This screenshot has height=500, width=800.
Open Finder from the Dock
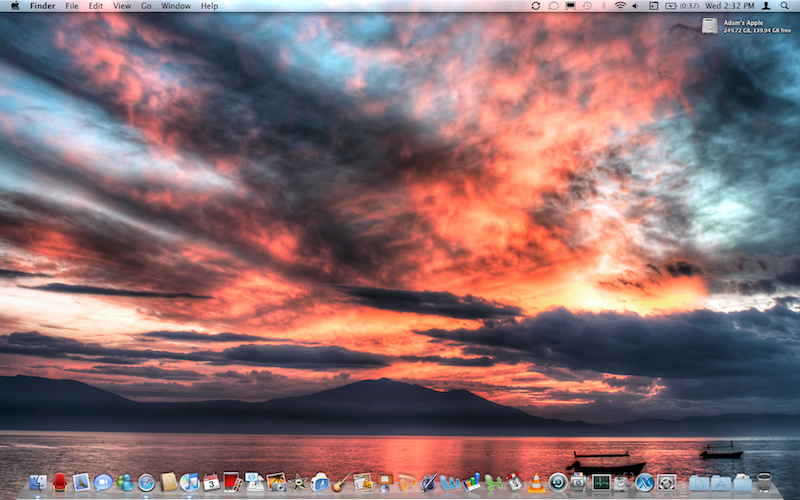tap(38, 482)
